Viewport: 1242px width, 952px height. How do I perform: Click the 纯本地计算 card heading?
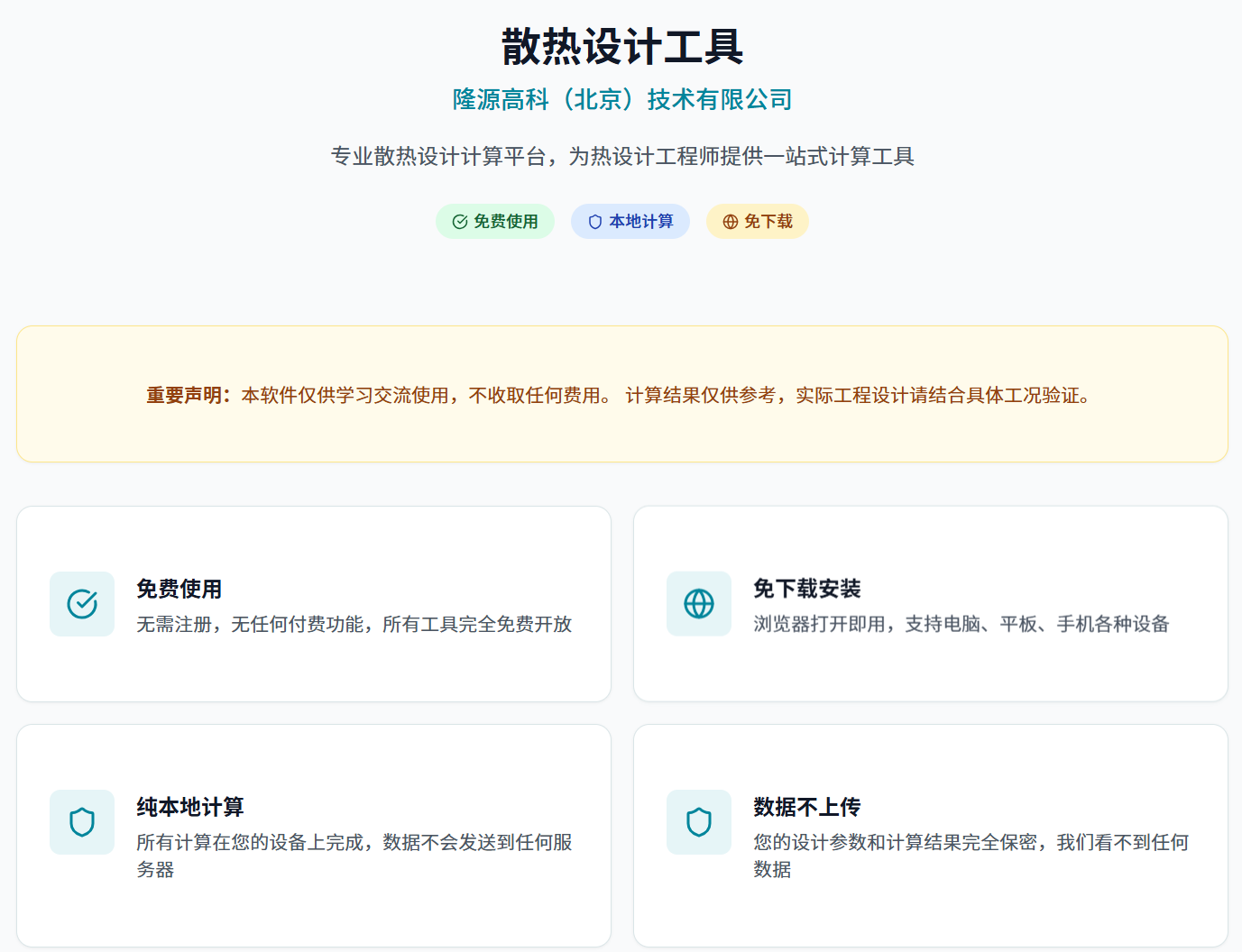tap(193, 807)
